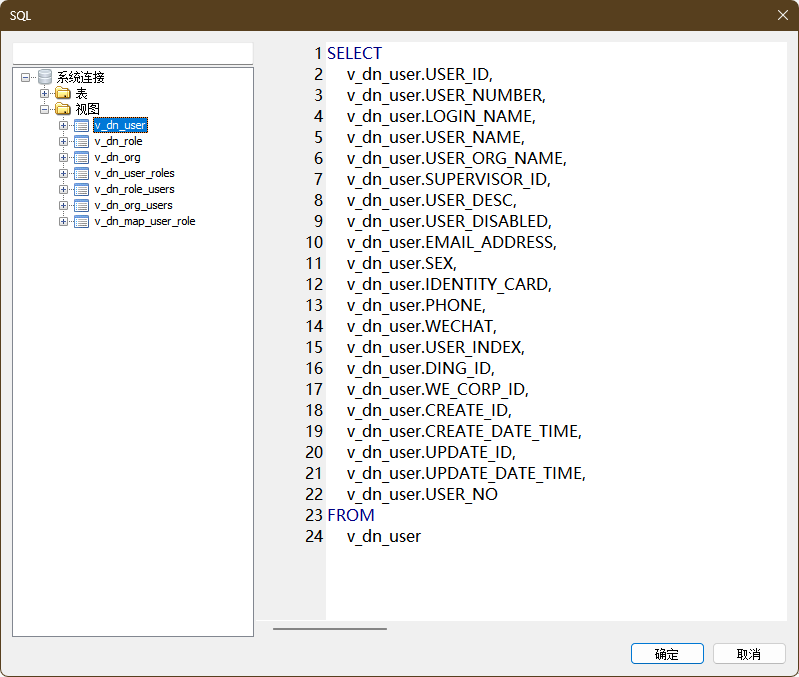Click the 表 folder icon

tap(63, 93)
